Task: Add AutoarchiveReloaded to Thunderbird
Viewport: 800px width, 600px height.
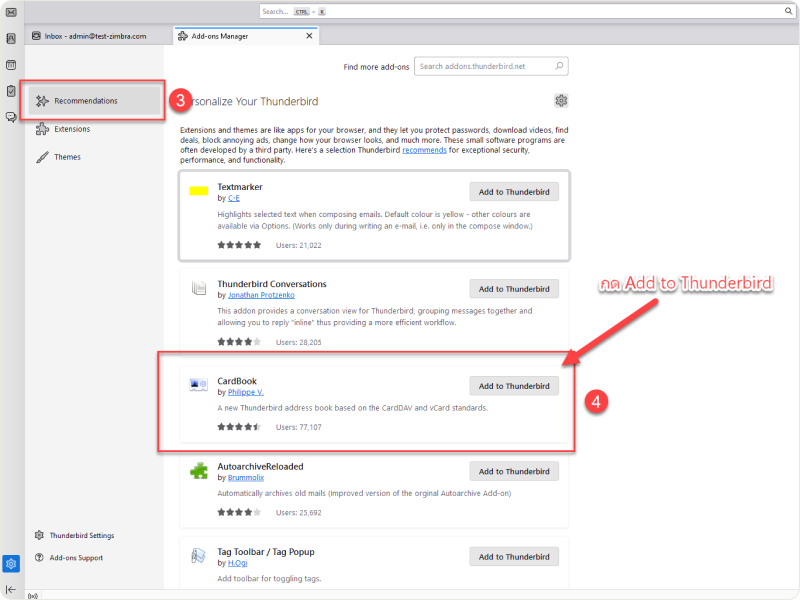Action: coord(514,471)
